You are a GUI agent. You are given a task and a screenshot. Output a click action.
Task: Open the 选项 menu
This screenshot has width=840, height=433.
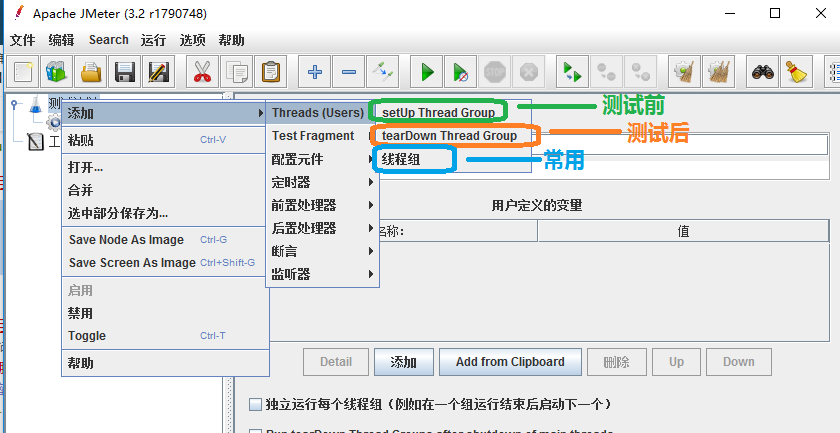(192, 40)
